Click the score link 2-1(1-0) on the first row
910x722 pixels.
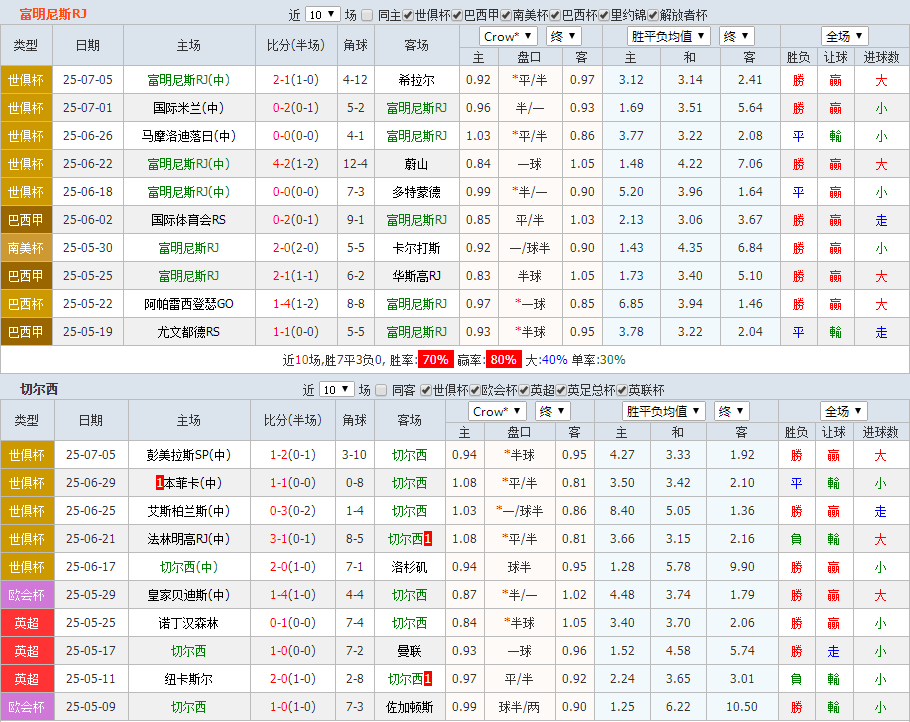296,80
